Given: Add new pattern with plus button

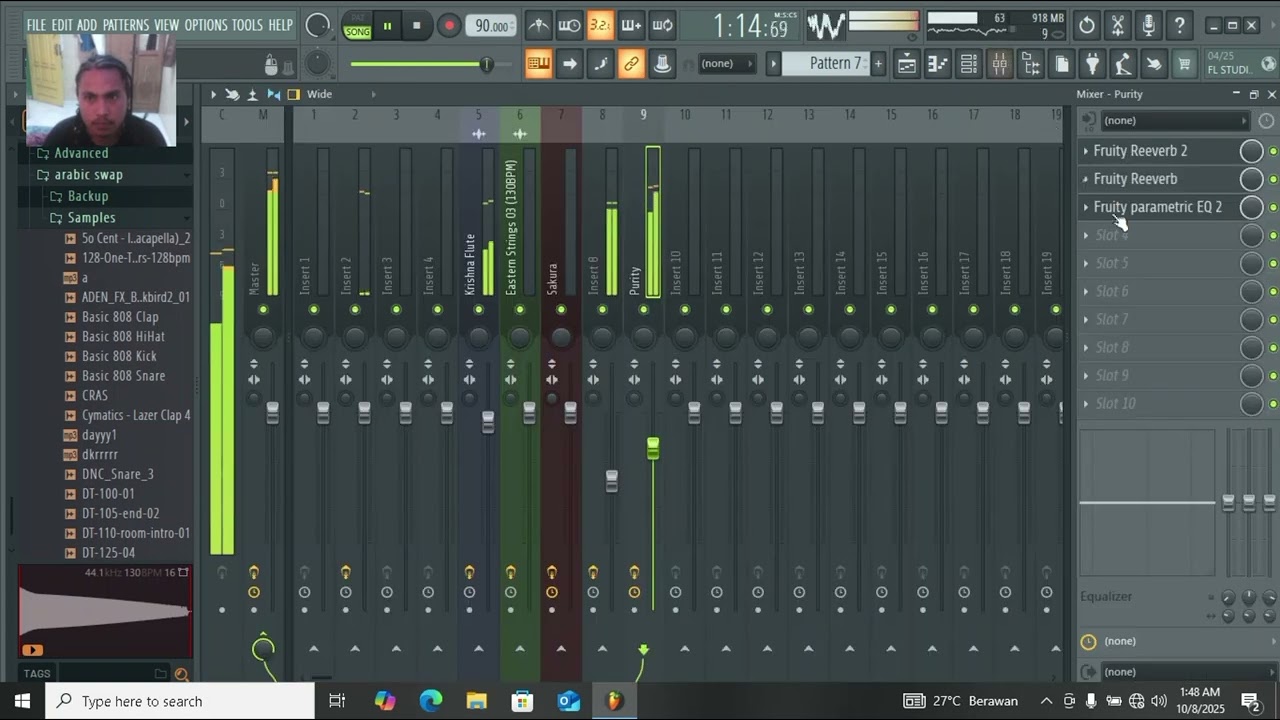Looking at the screenshot, I should [878, 64].
